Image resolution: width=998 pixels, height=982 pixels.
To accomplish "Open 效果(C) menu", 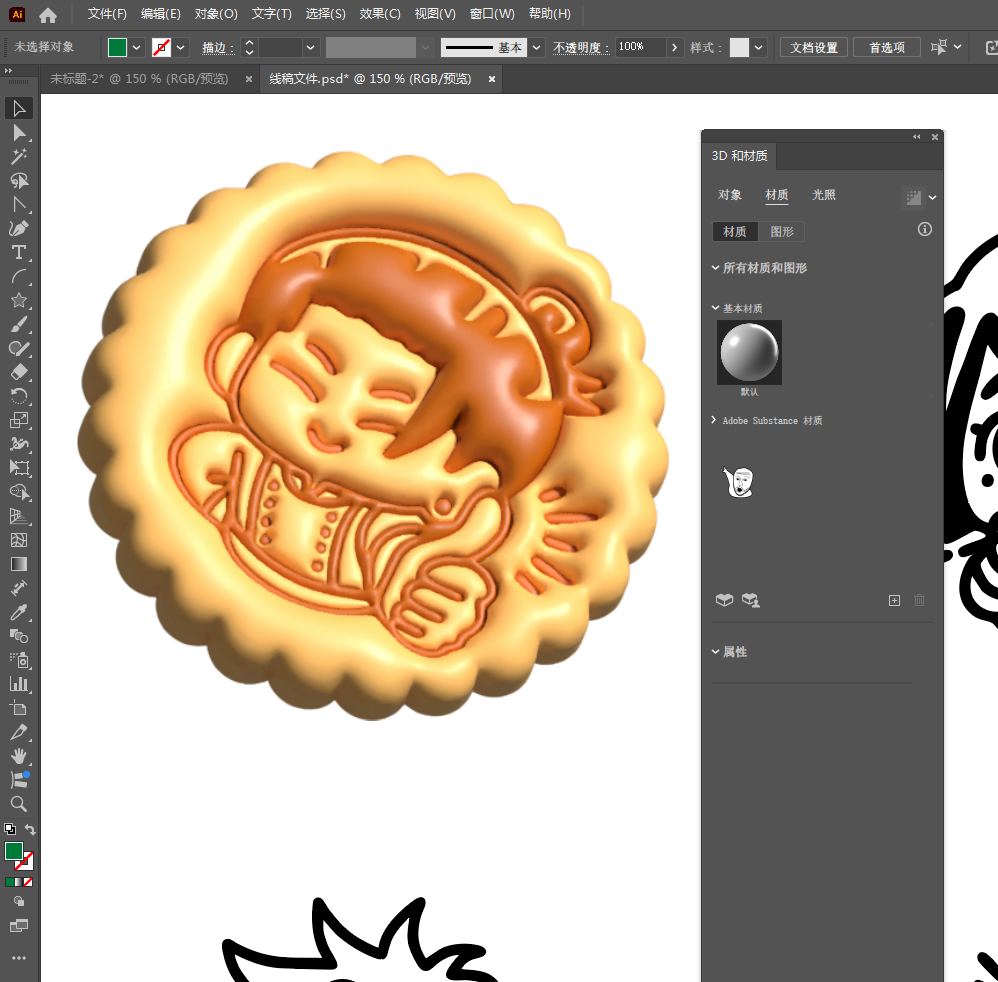I will 380,14.
